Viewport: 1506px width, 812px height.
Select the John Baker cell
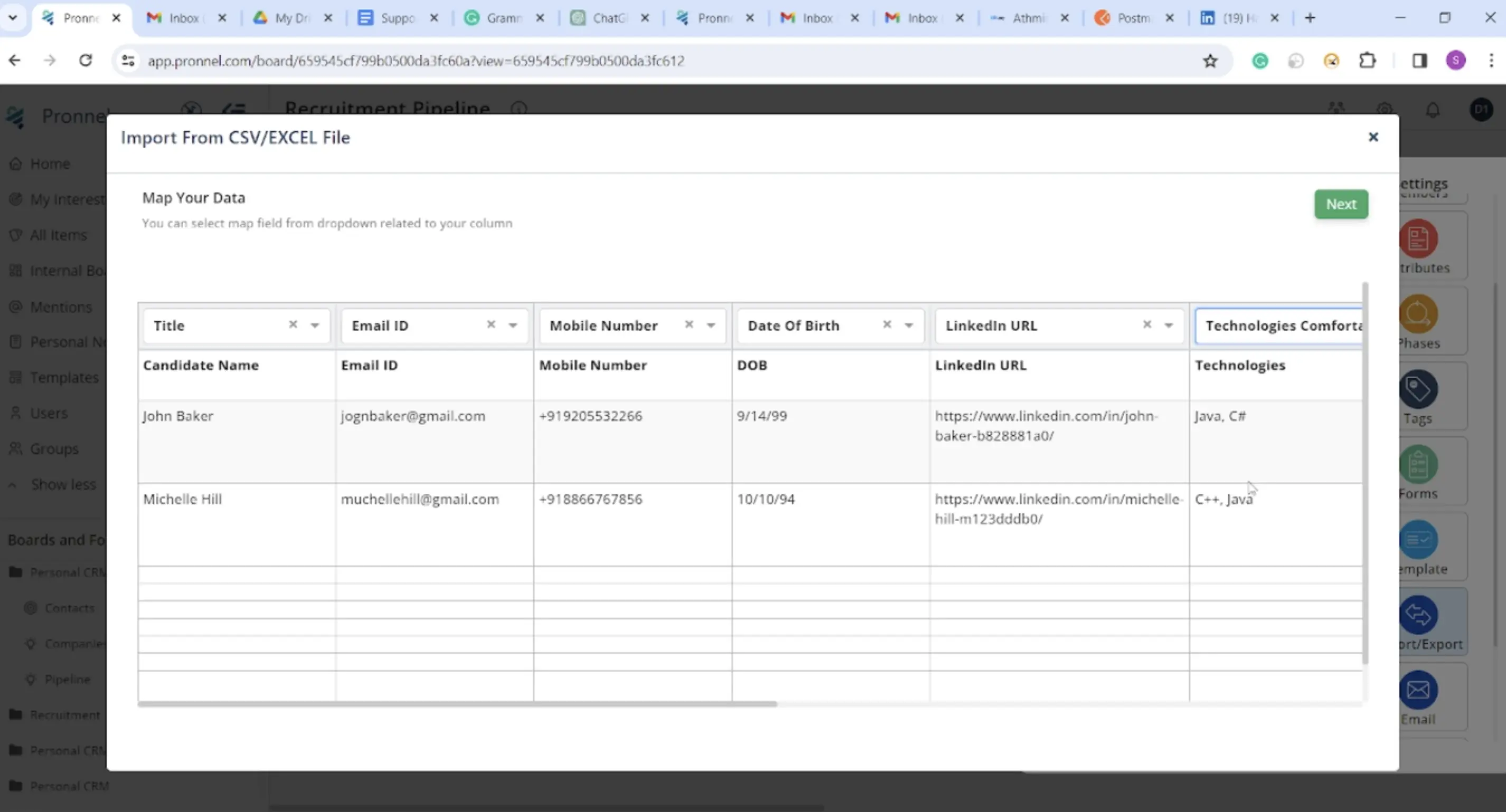(237, 441)
